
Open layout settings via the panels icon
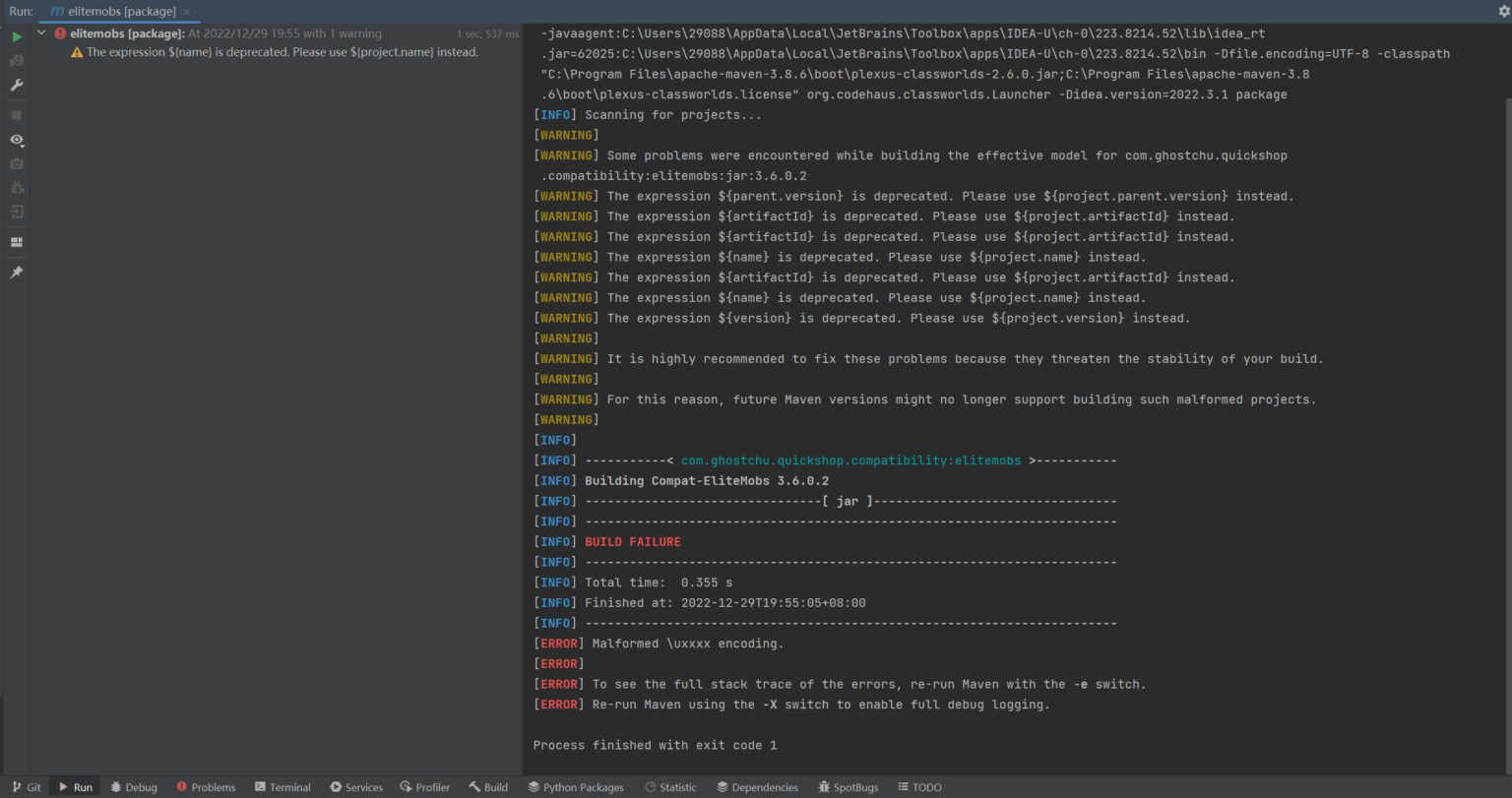coord(16,242)
